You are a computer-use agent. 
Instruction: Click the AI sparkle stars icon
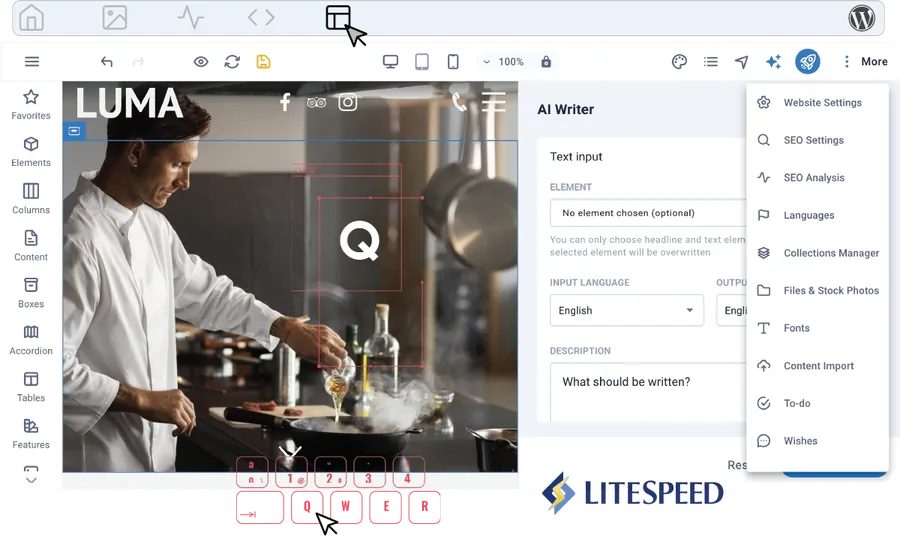(773, 62)
